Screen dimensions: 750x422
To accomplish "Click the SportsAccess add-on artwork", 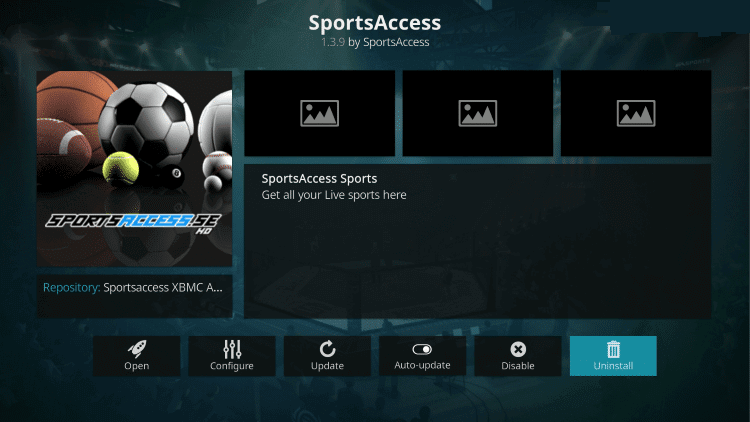I will 134,168.
